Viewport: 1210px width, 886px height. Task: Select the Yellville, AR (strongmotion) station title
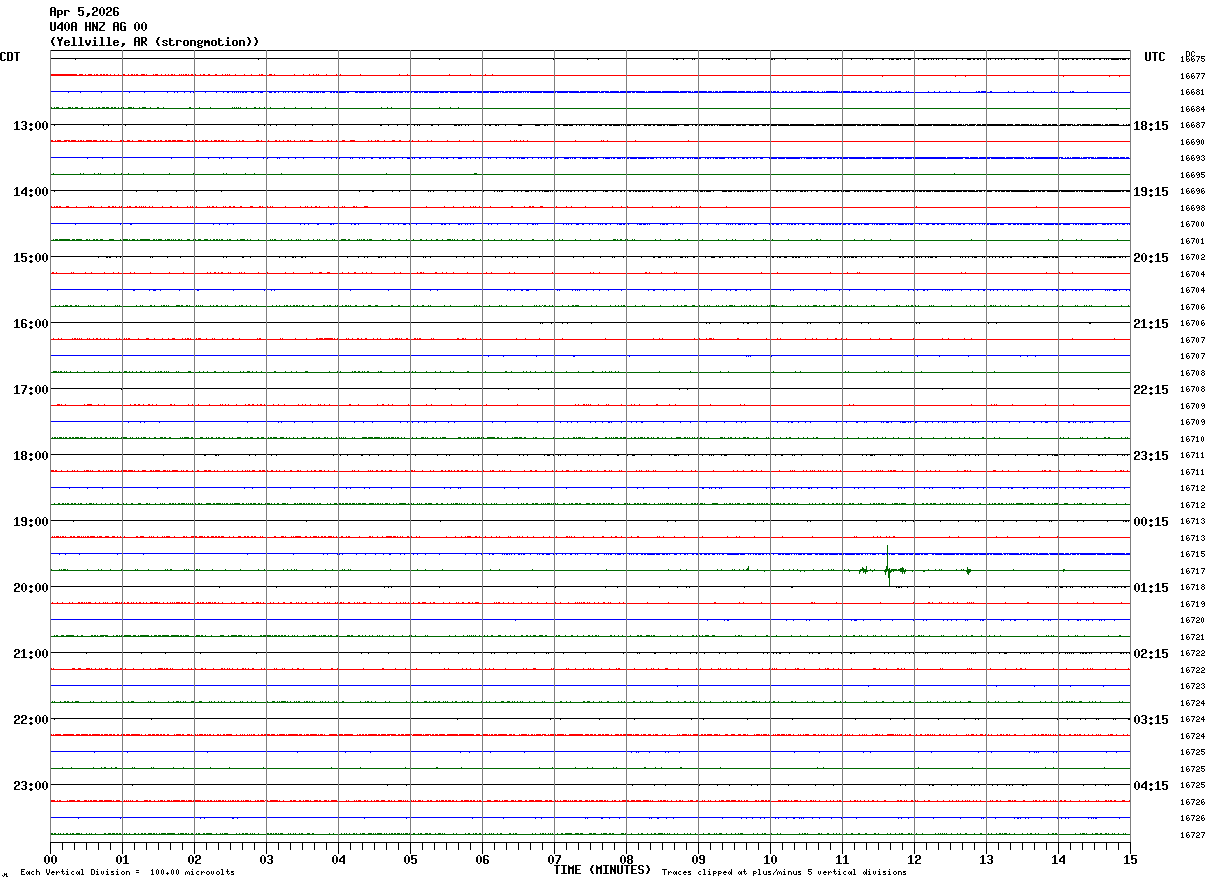(154, 42)
